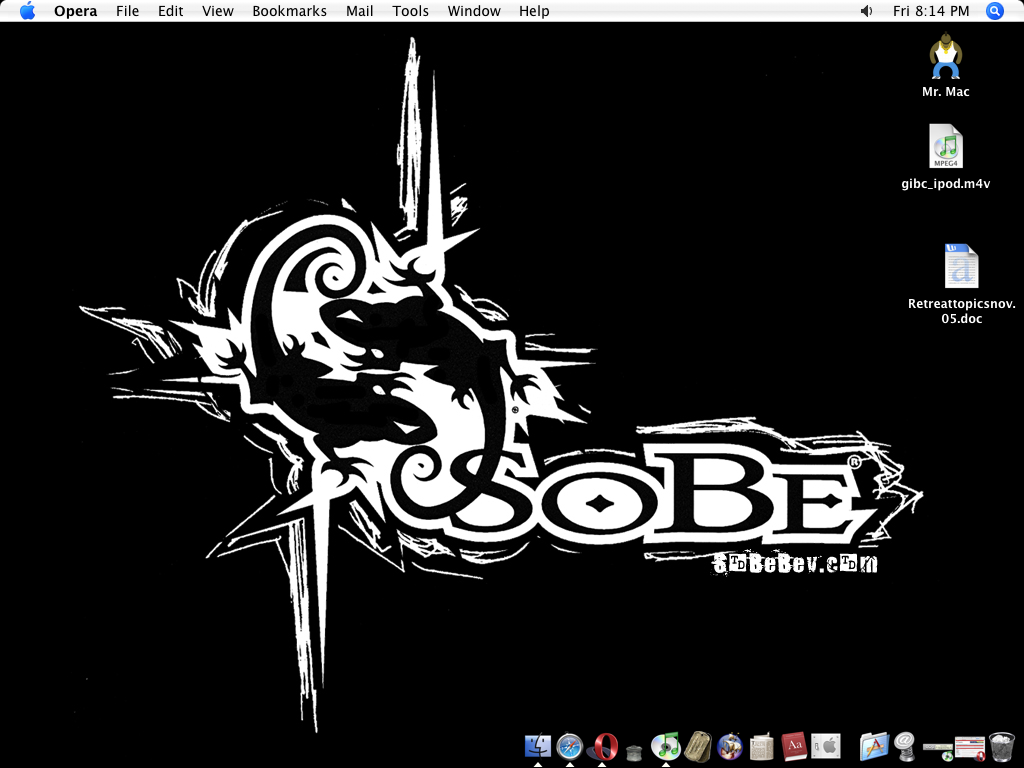
Task: Click the gibc_ipod.m4v file name label
Action: tap(946, 184)
